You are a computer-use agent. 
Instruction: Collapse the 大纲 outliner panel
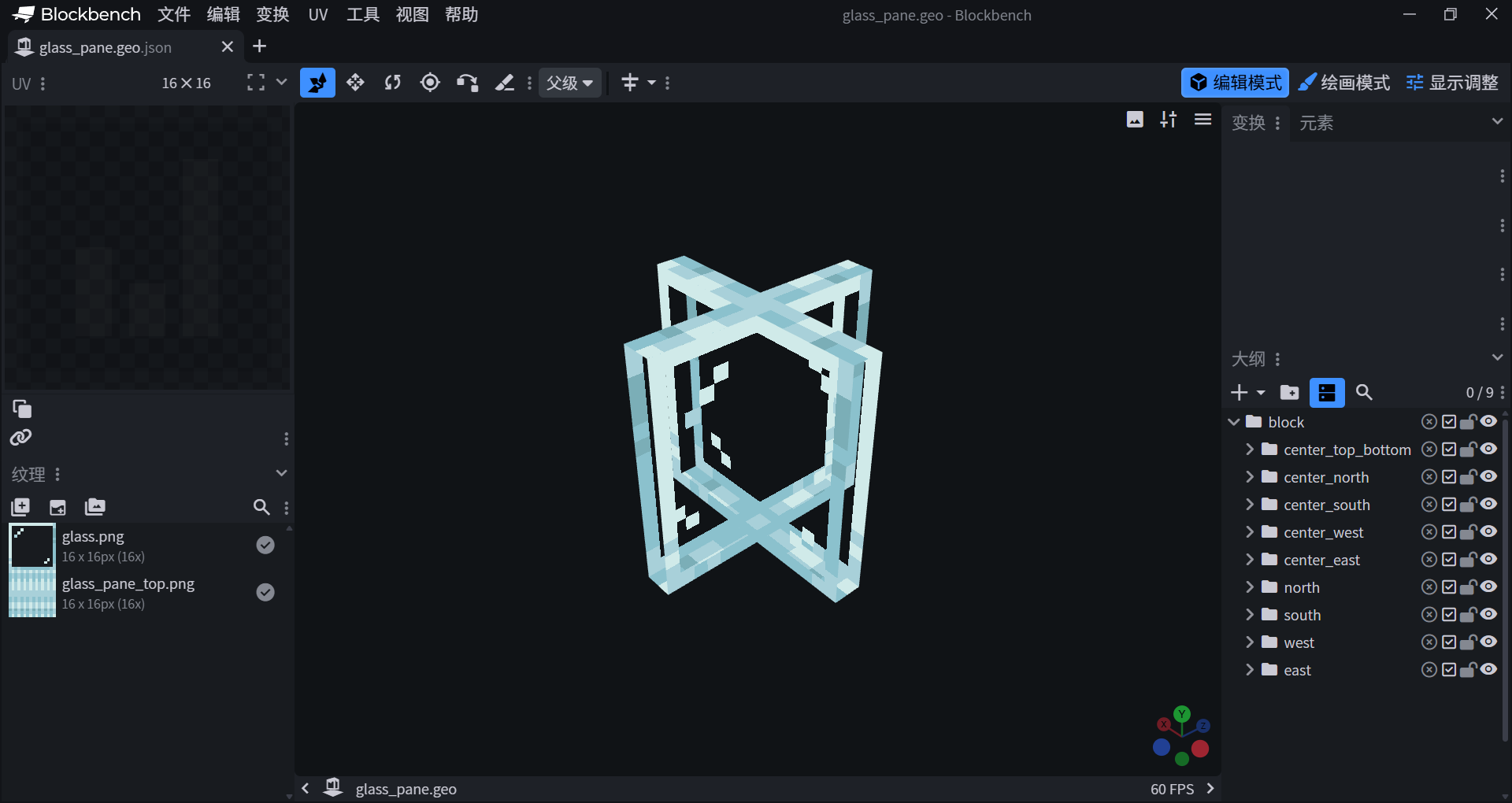(1497, 358)
